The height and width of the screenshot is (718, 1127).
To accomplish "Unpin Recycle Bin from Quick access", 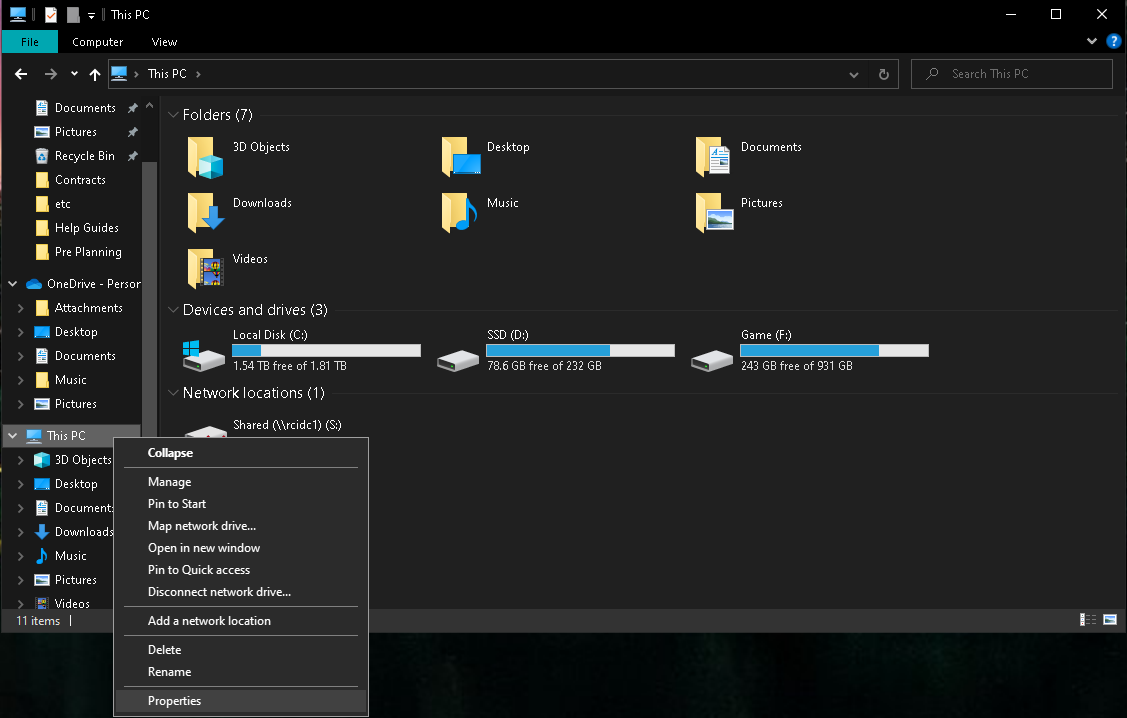I will (x=132, y=156).
